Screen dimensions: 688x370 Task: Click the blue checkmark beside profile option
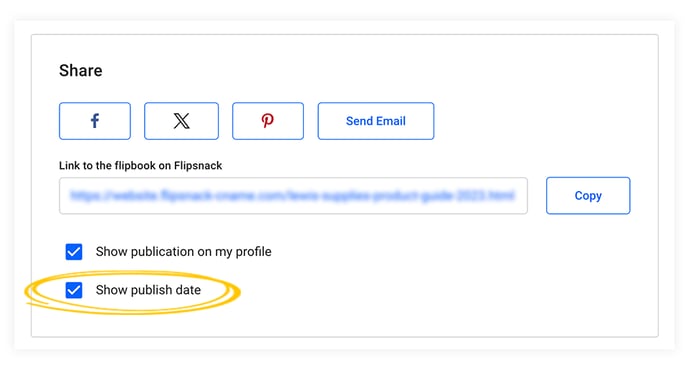point(74,252)
